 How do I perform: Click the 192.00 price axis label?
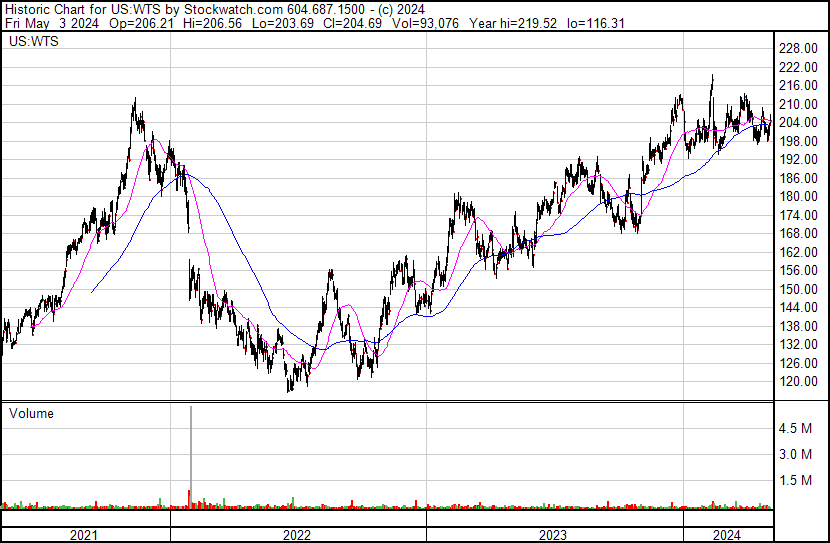[798, 159]
